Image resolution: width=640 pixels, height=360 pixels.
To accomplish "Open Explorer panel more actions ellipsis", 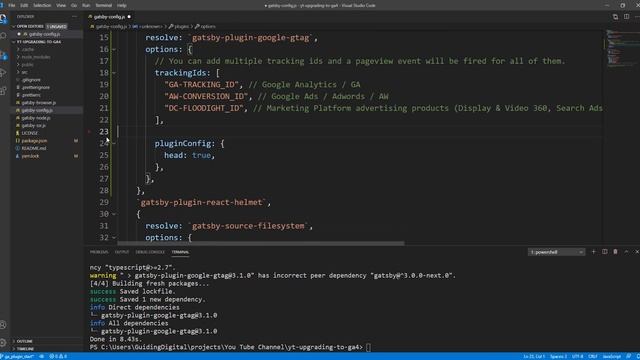I will (x=74, y=17).
